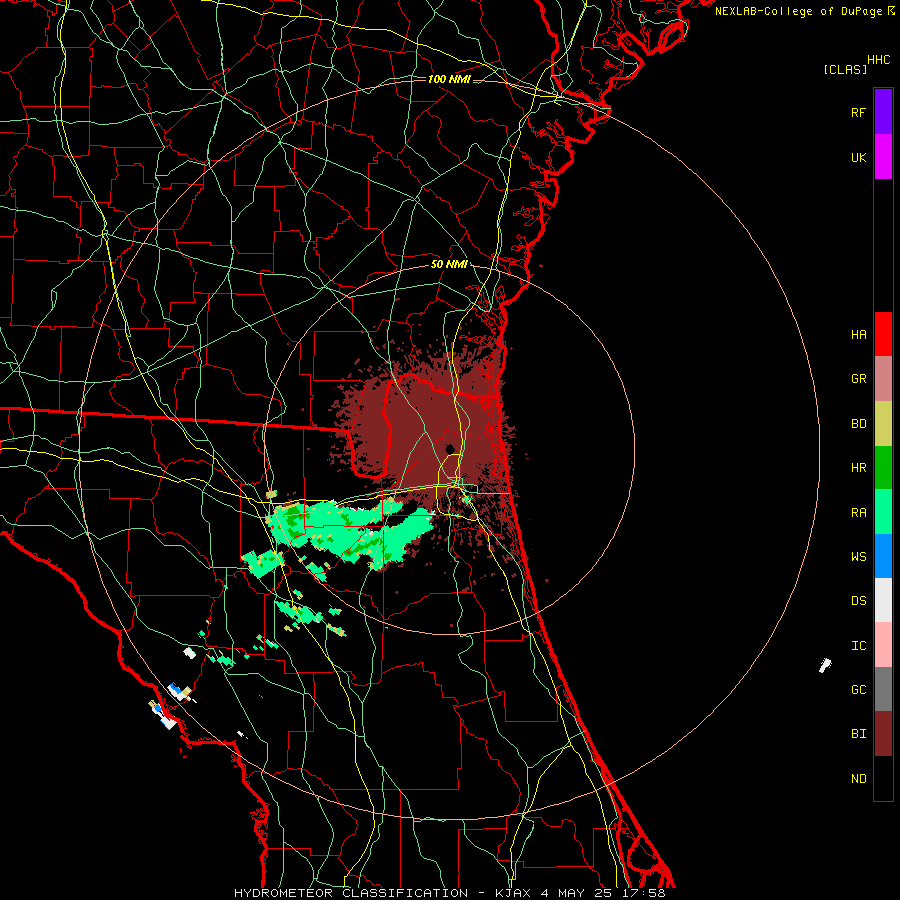Screen dimensions: 900x900
Task: Click the HA legend label
Action: [858, 335]
